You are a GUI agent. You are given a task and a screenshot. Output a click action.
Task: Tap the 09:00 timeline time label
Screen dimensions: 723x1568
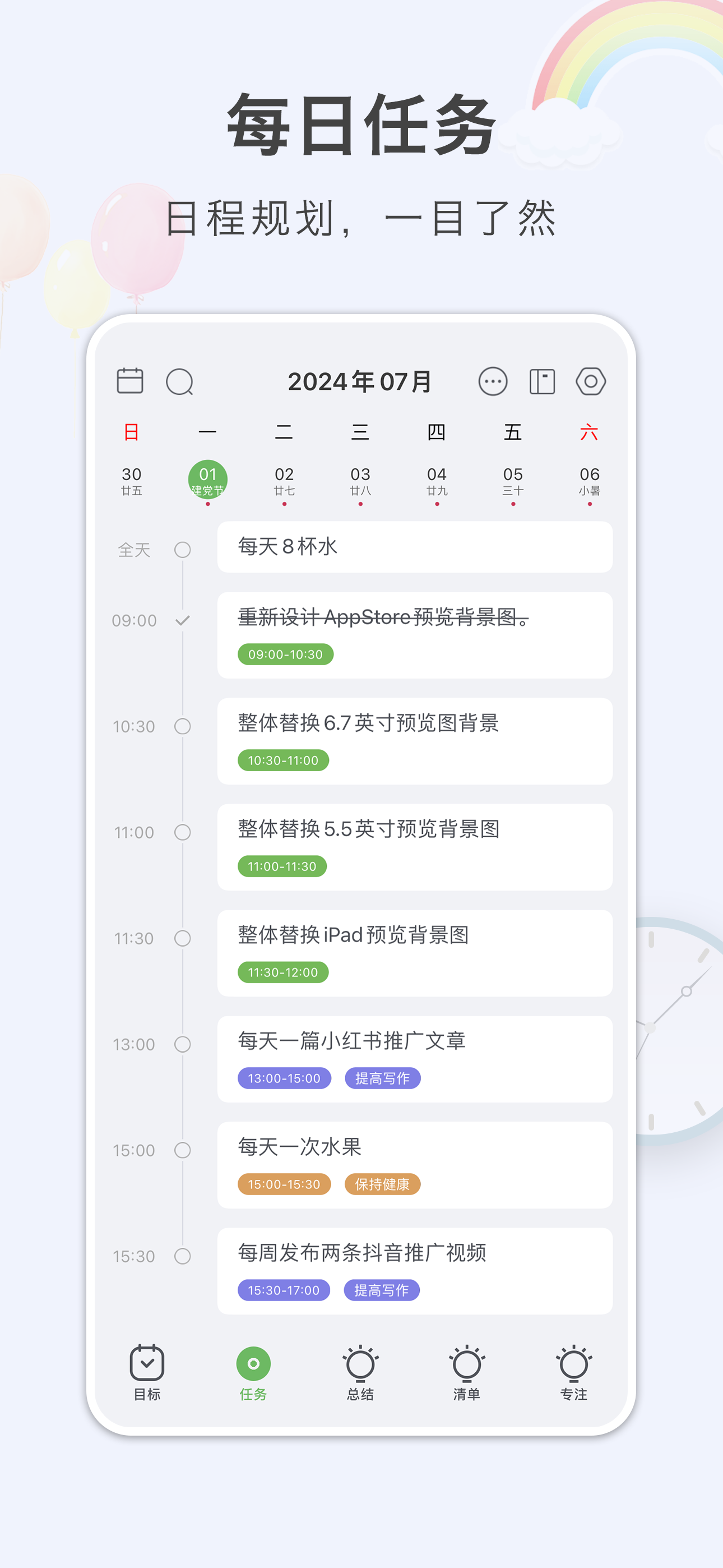tap(134, 620)
